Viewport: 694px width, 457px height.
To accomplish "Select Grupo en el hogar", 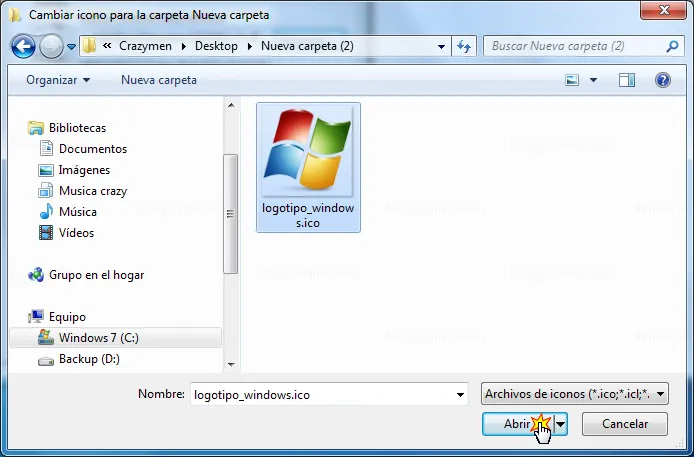I will tap(86, 275).
